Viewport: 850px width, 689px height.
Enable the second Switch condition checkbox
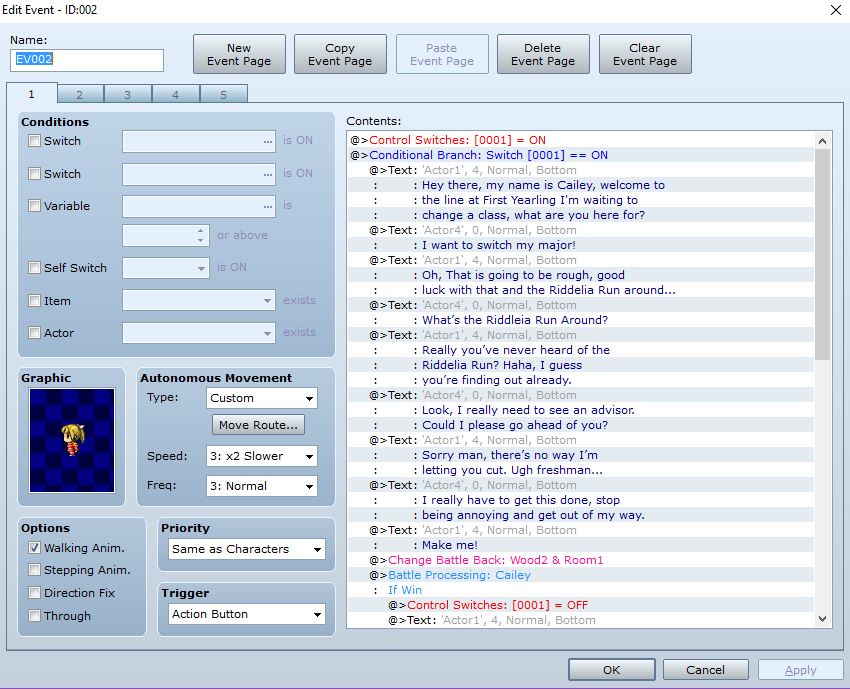pyautogui.click(x=34, y=173)
